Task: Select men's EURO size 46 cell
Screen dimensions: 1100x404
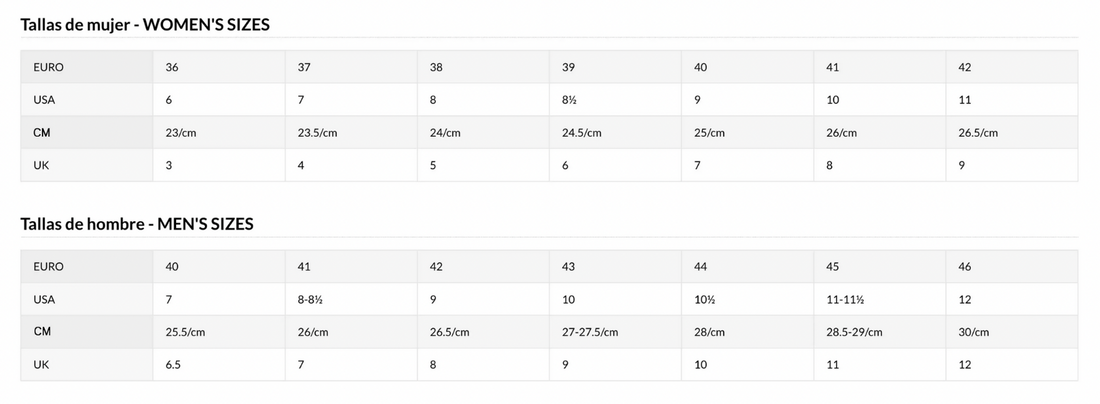Action: pyautogui.click(x=965, y=267)
